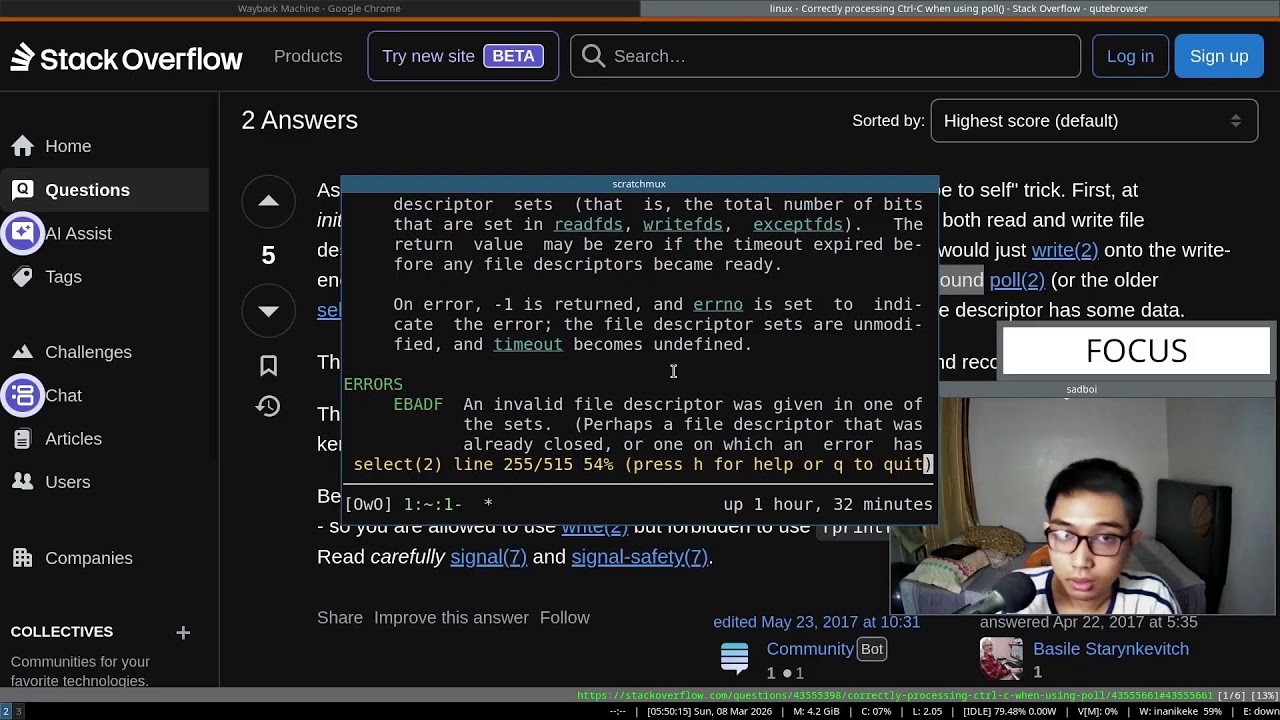This screenshot has height=720, width=1280.
Task: Click workspace 2 indicator in bottom bar
Action: 5,712
